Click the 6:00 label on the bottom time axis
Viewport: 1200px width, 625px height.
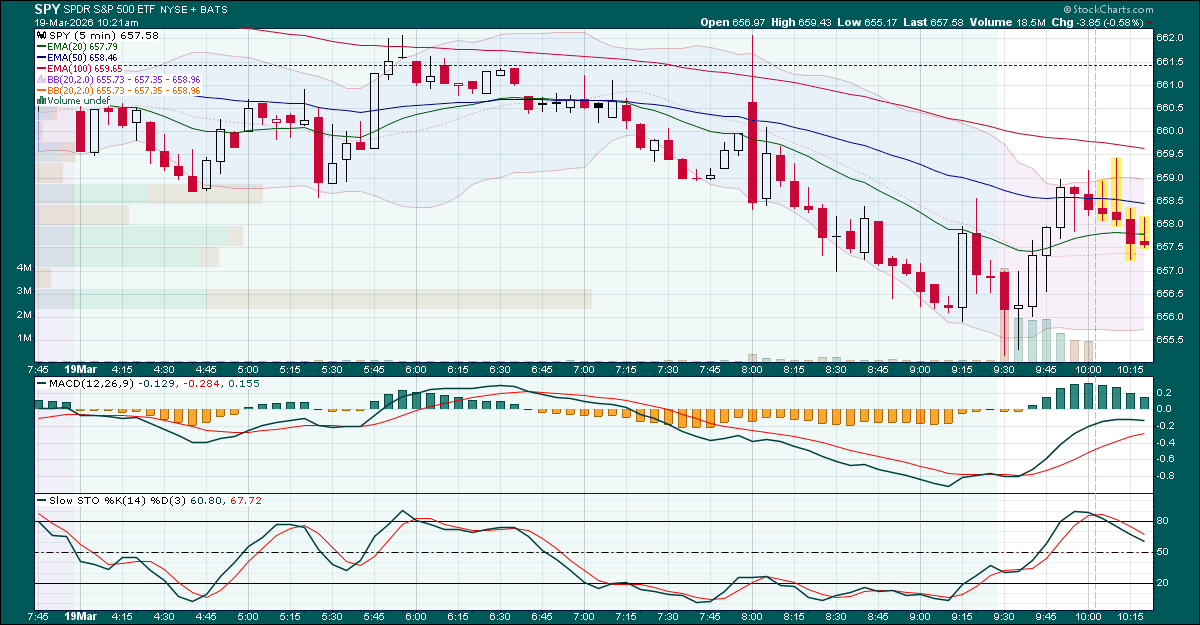click(415, 618)
